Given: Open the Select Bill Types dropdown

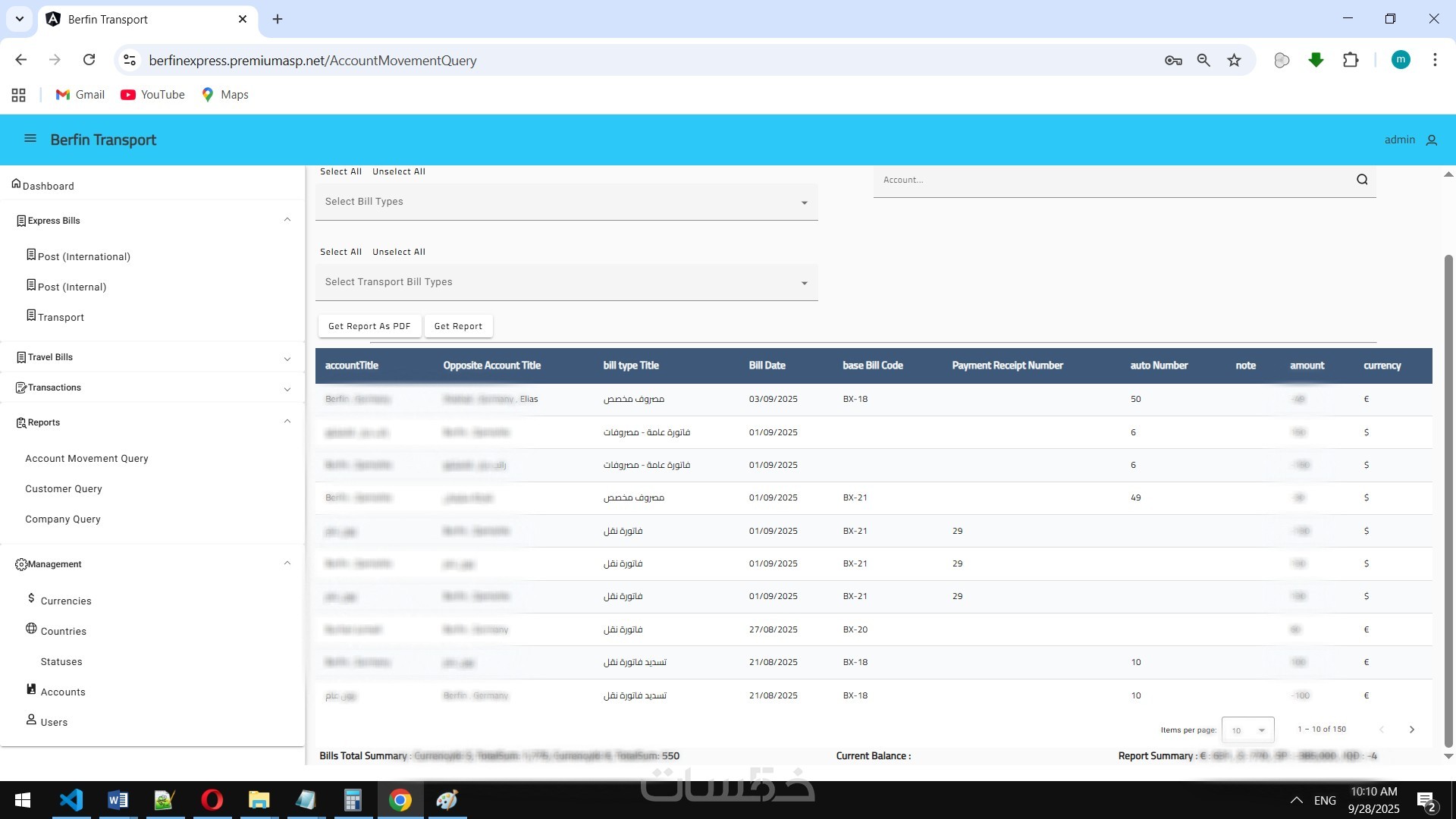Looking at the screenshot, I should (566, 202).
